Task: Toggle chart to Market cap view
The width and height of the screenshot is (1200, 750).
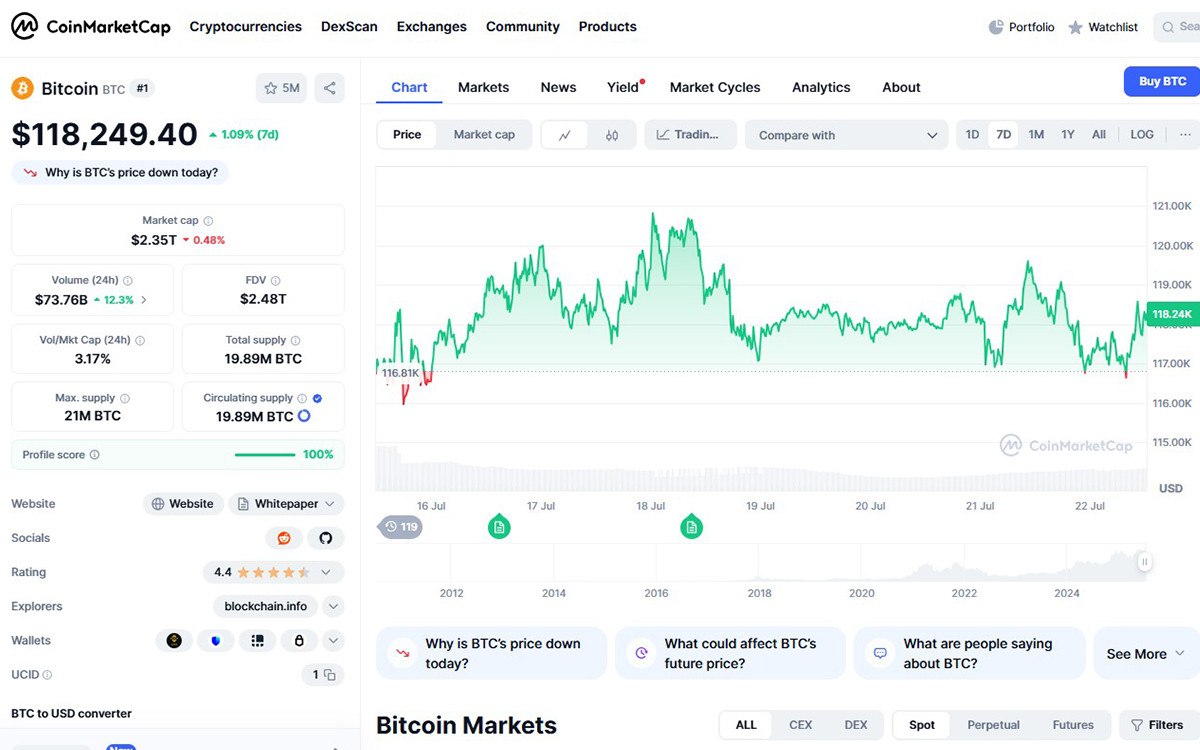Action: 484,135
